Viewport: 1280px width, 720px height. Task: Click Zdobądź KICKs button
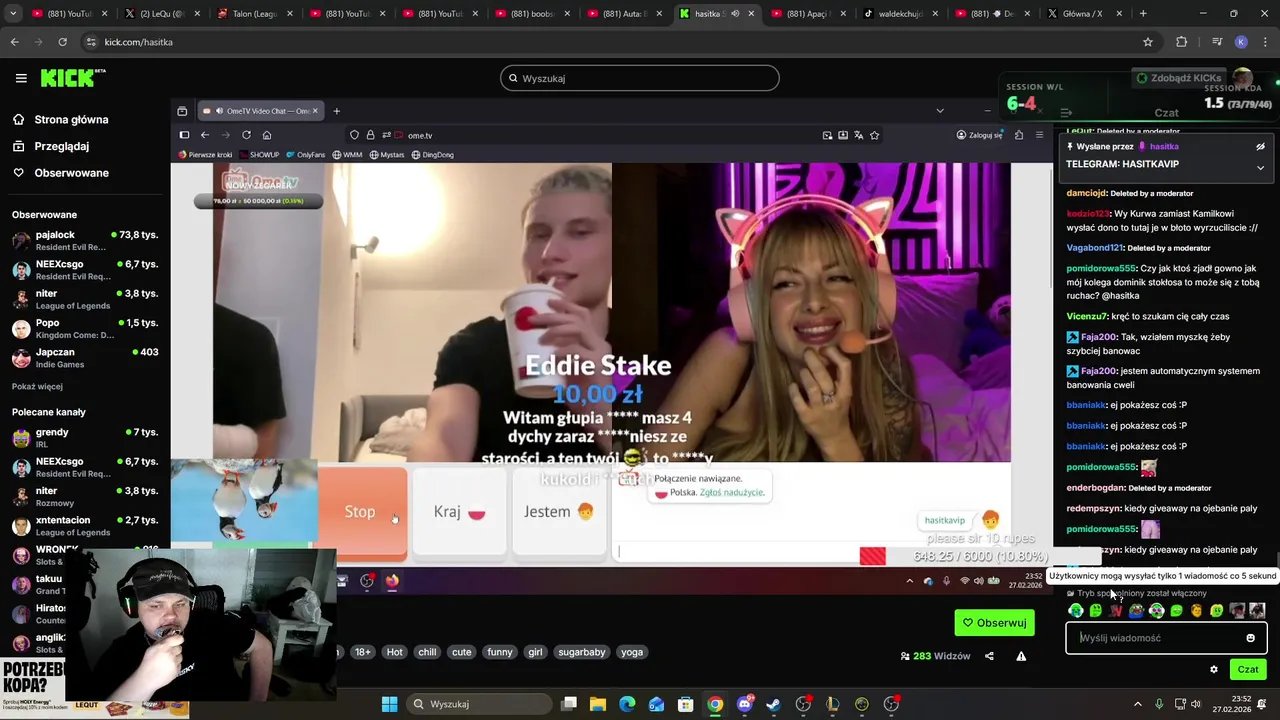1179,78
